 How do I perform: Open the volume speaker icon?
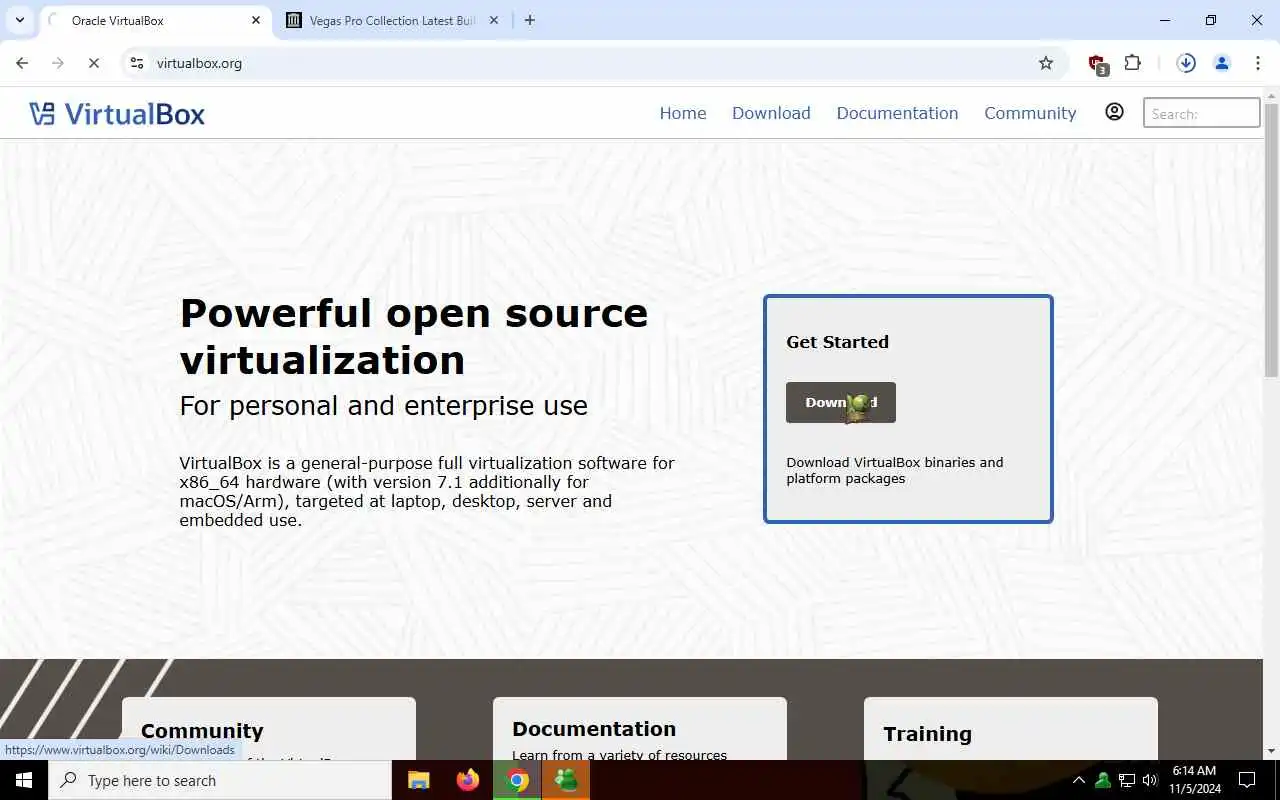(x=1150, y=780)
